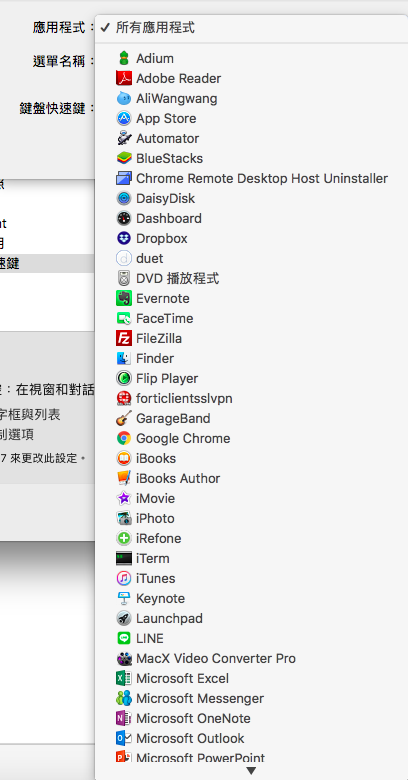This screenshot has width=408, height=780.
Task: Click the iTerm terminal icon
Action: tap(123, 558)
